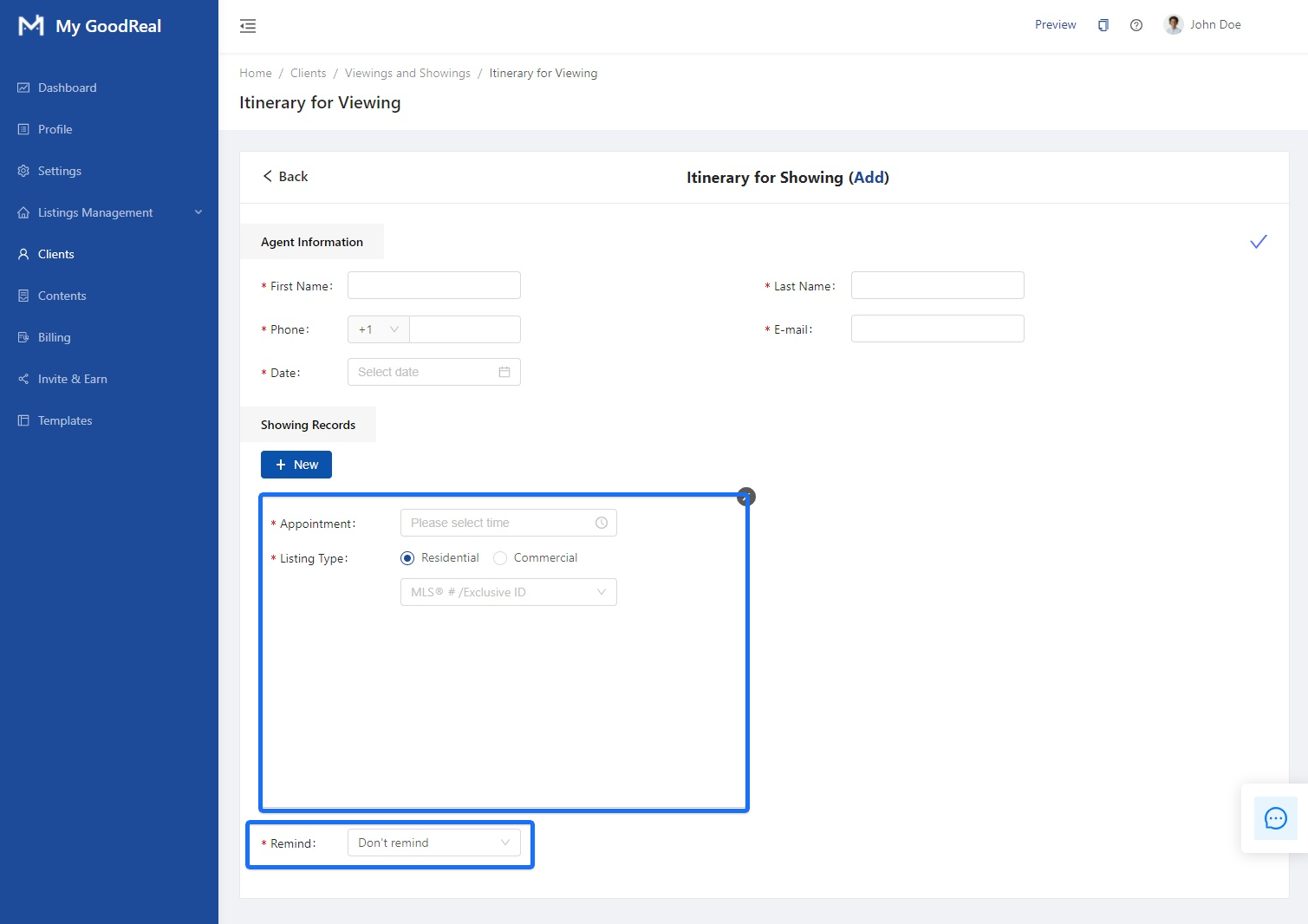Click the New showing record button
Screen dimensions: 1308x924
point(296,465)
